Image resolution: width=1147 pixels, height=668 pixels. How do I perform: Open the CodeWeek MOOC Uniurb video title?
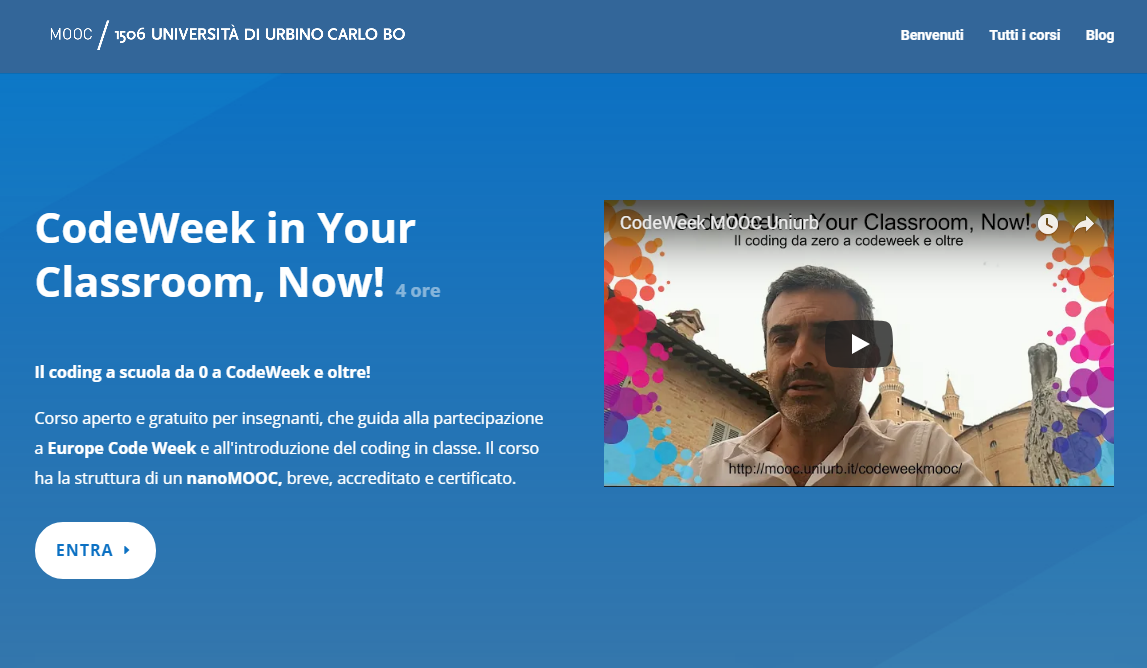tap(719, 222)
